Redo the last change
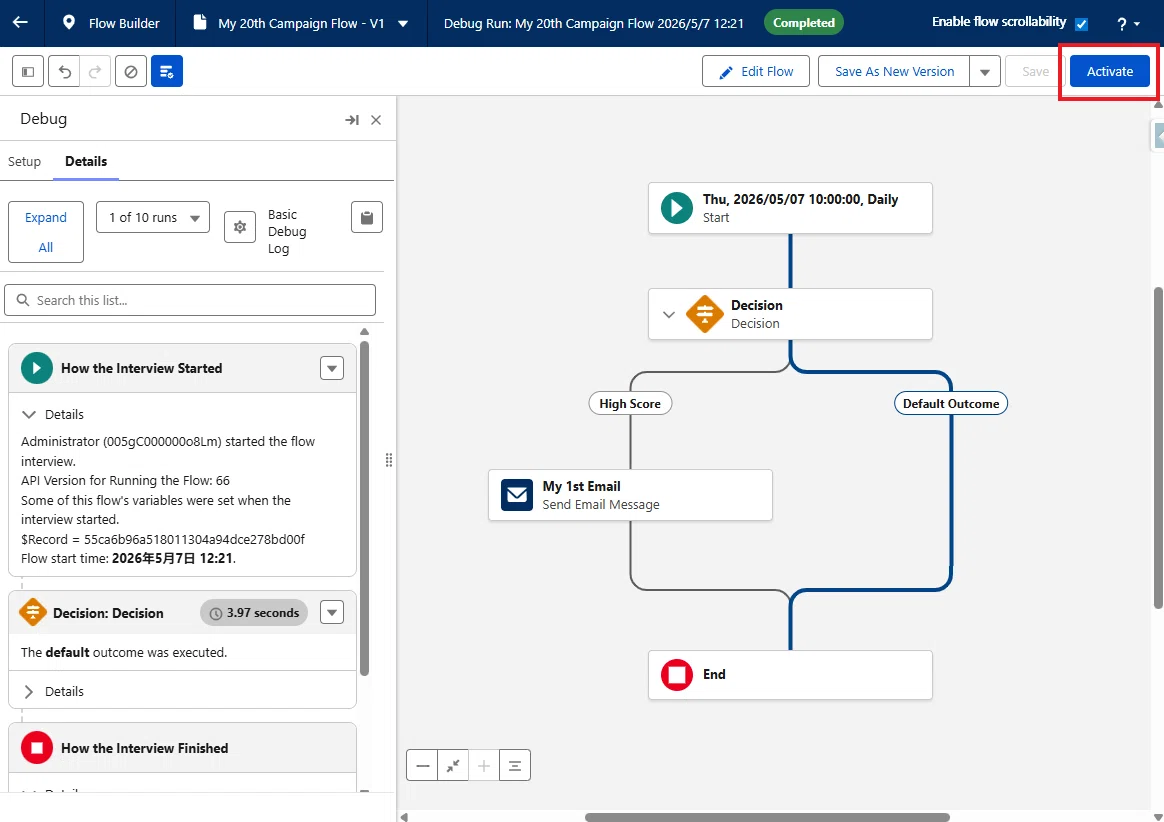Screen dimensions: 1164x822 click(95, 71)
